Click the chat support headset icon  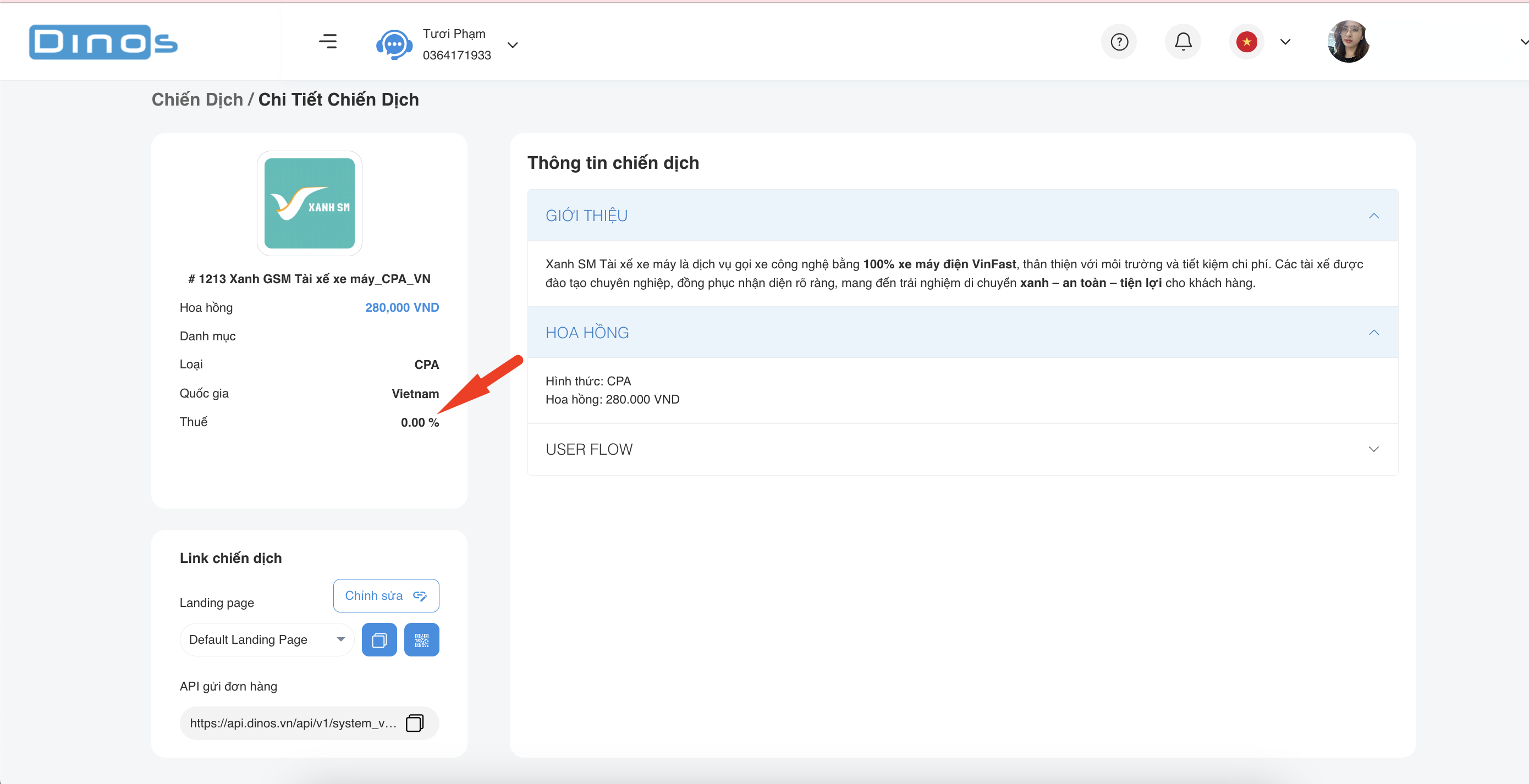(x=394, y=45)
